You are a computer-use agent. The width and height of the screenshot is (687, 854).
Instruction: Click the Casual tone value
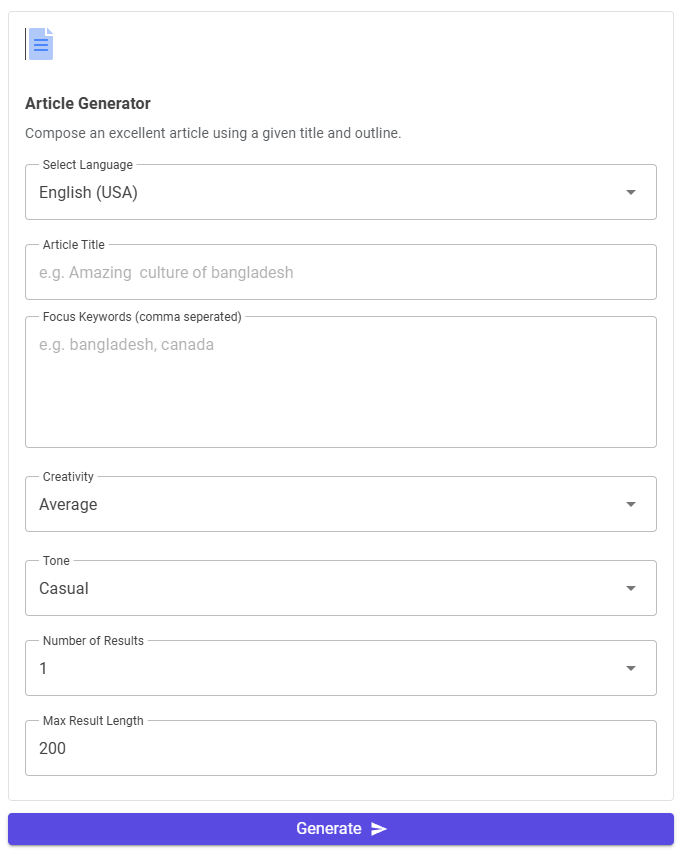[64, 589]
